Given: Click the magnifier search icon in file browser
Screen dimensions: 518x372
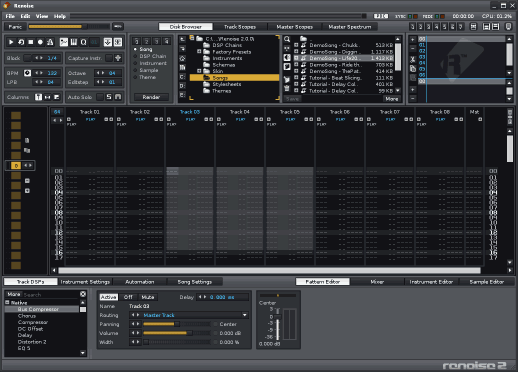Looking at the screenshot, I should (x=287, y=39).
